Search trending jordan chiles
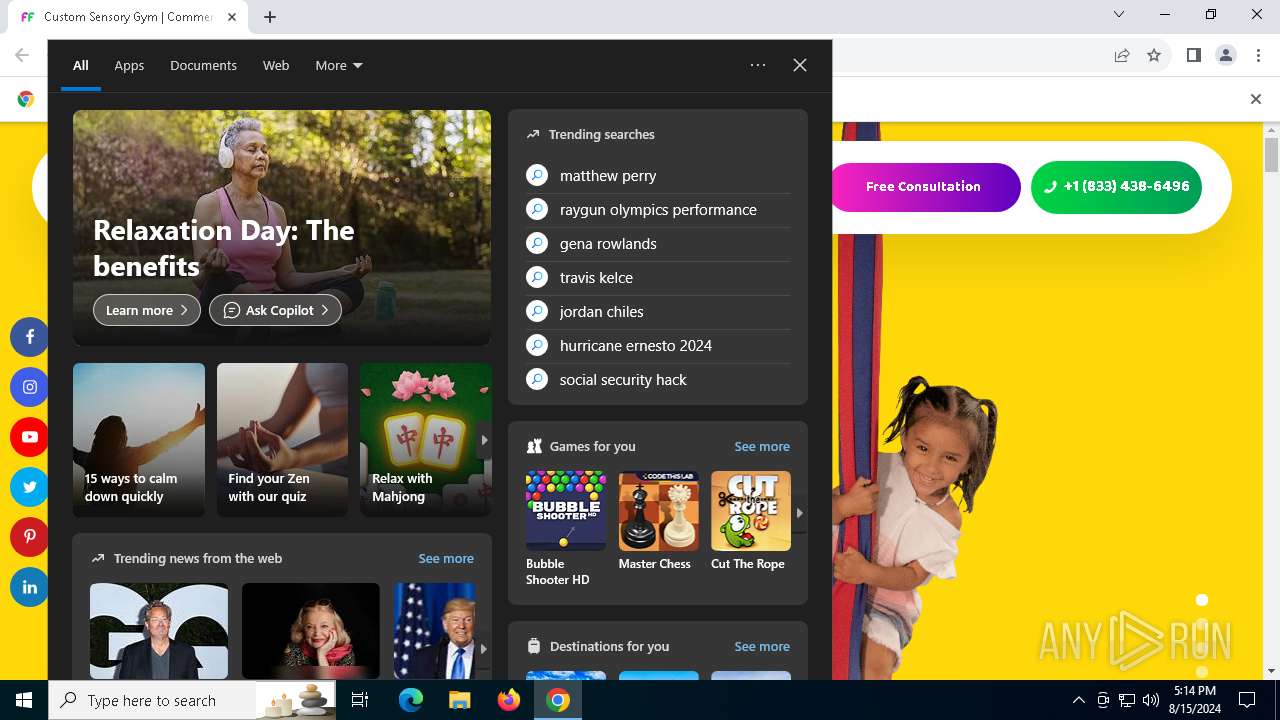This screenshot has width=1280, height=720. coord(658,311)
